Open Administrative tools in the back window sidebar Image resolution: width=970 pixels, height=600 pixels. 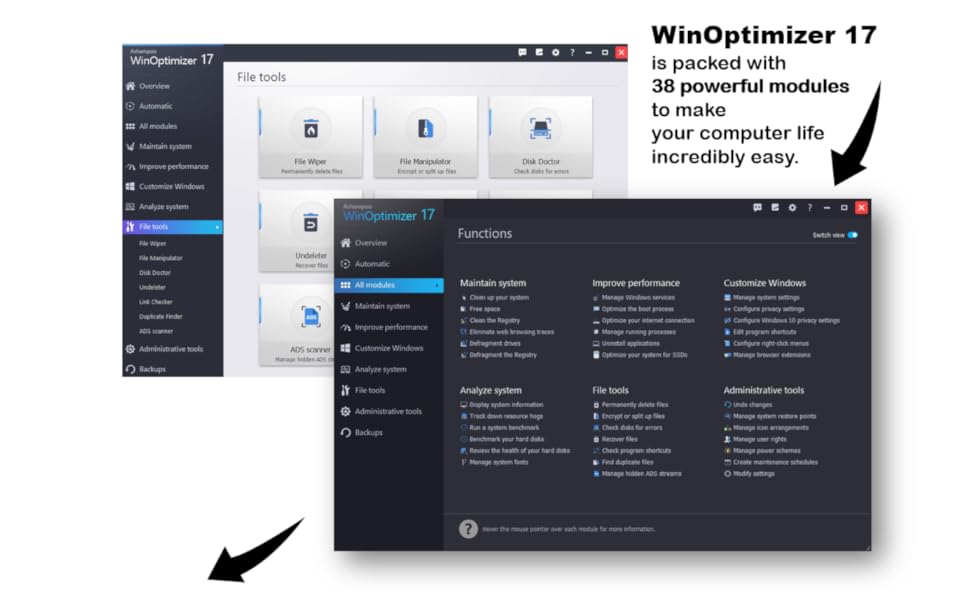click(x=171, y=349)
